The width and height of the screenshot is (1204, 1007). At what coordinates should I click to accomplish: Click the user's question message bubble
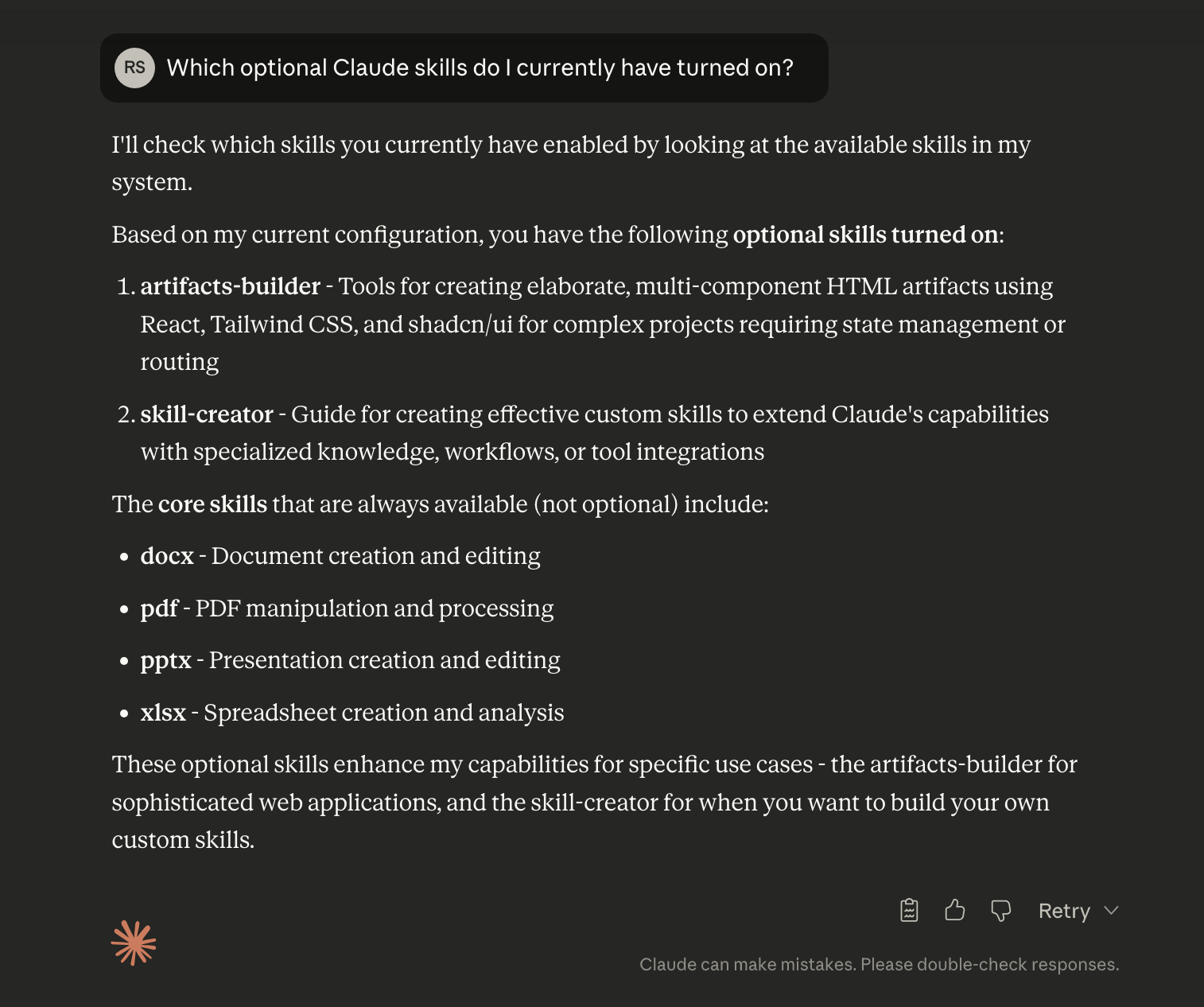(x=480, y=68)
